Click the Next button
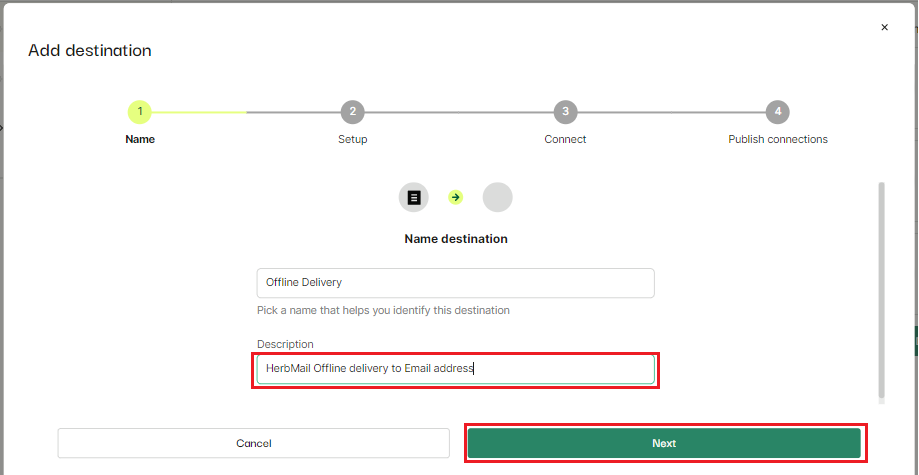 (664, 443)
